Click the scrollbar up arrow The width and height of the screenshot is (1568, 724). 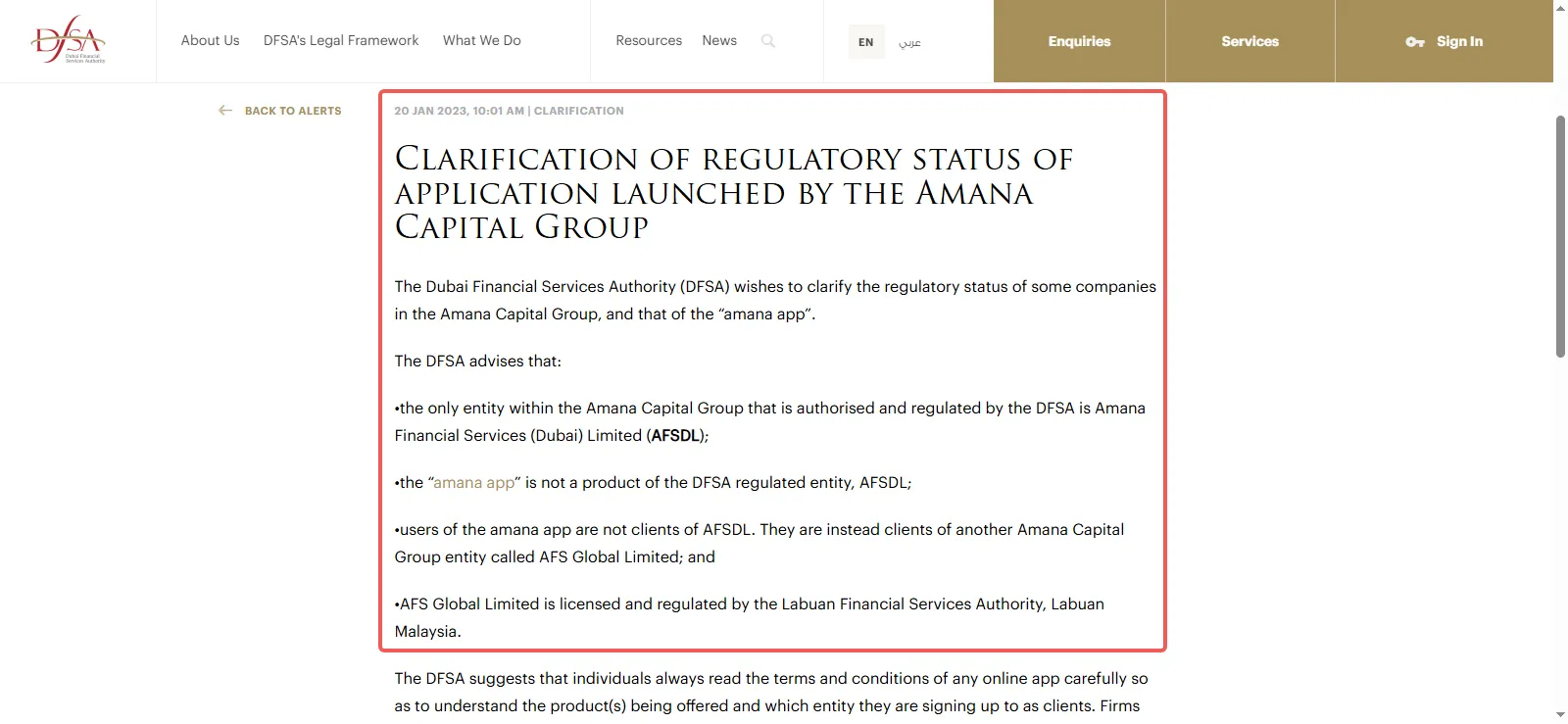[1560, 8]
